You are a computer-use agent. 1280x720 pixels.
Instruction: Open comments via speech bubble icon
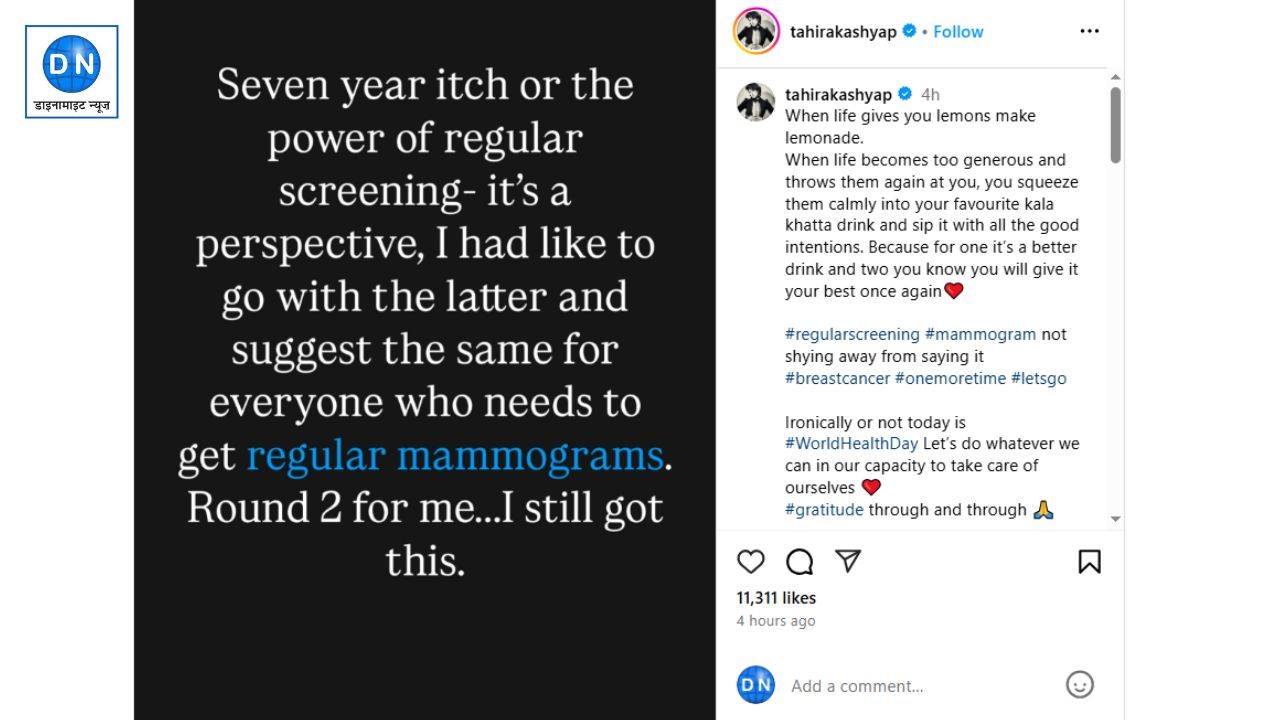point(799,562)
